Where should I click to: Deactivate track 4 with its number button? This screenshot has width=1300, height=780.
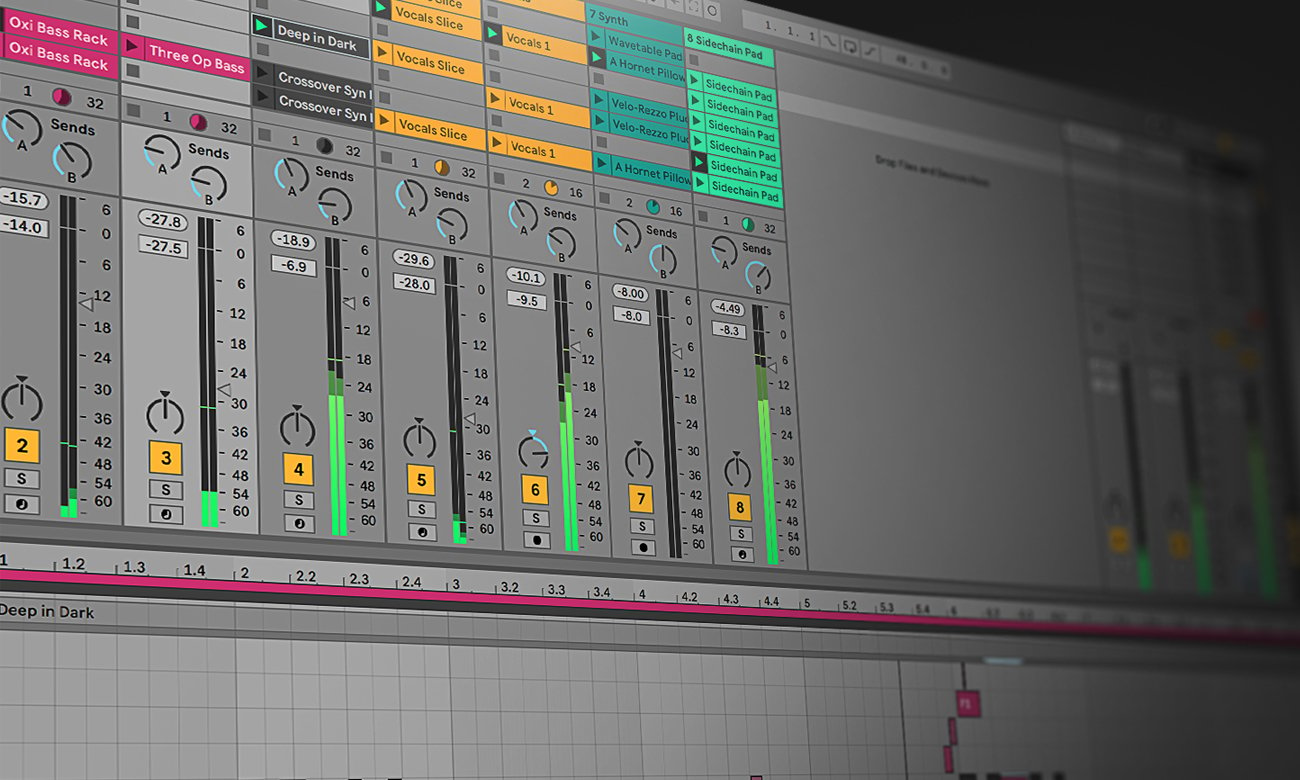pos(298,469)
